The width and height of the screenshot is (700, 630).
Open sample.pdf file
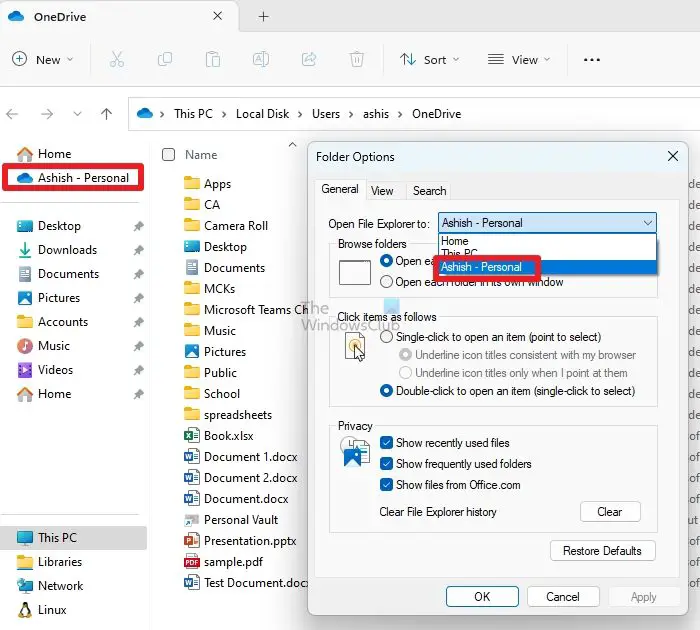click(223, 562)
